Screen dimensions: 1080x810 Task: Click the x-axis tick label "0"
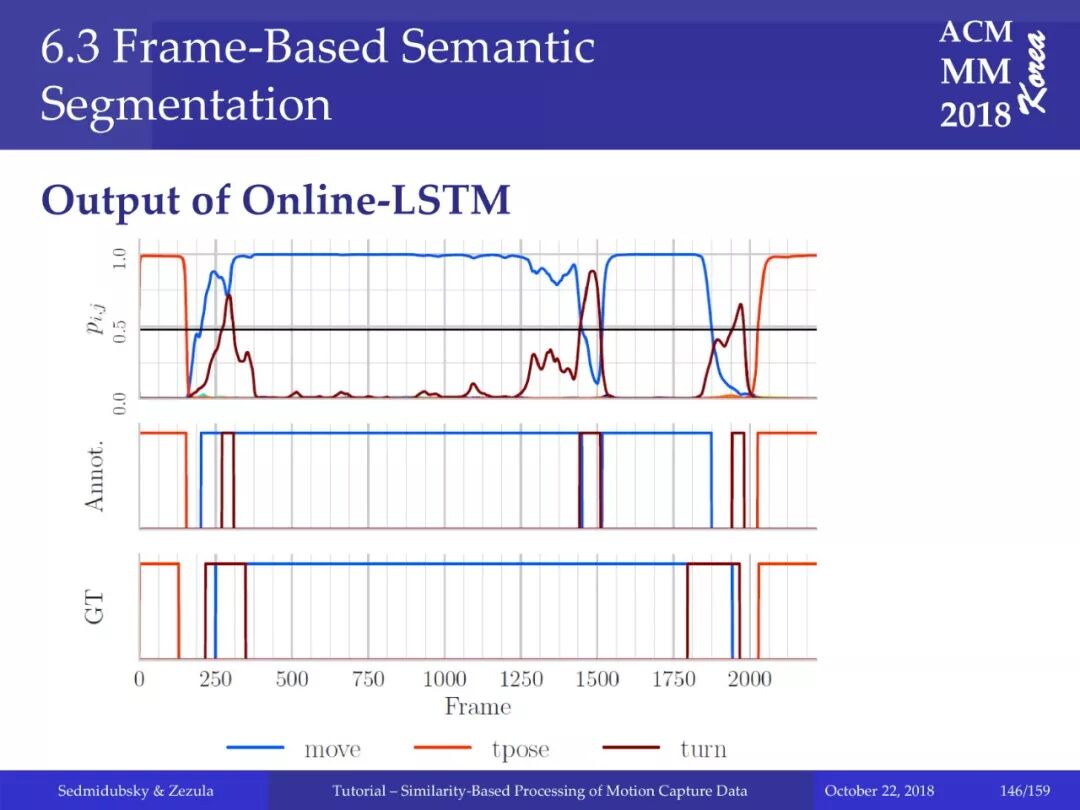click(x=139, y=679)
